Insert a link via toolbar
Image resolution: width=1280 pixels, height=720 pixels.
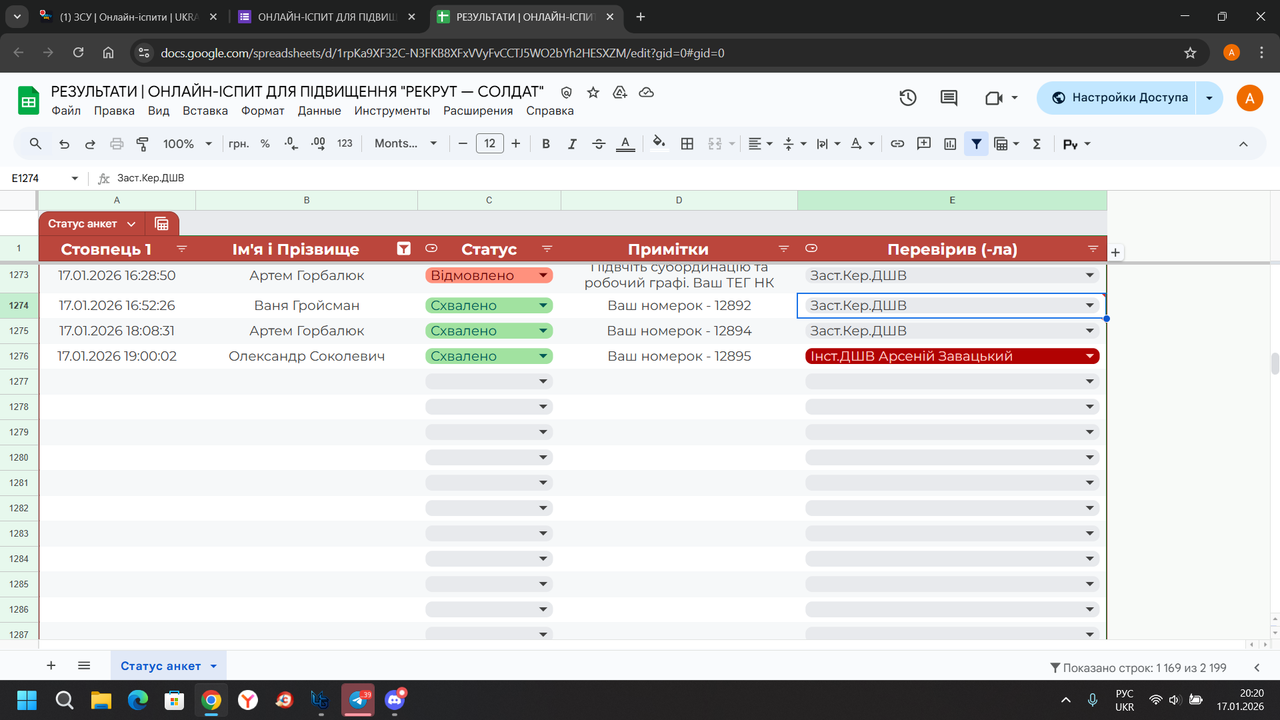[897, 144]
